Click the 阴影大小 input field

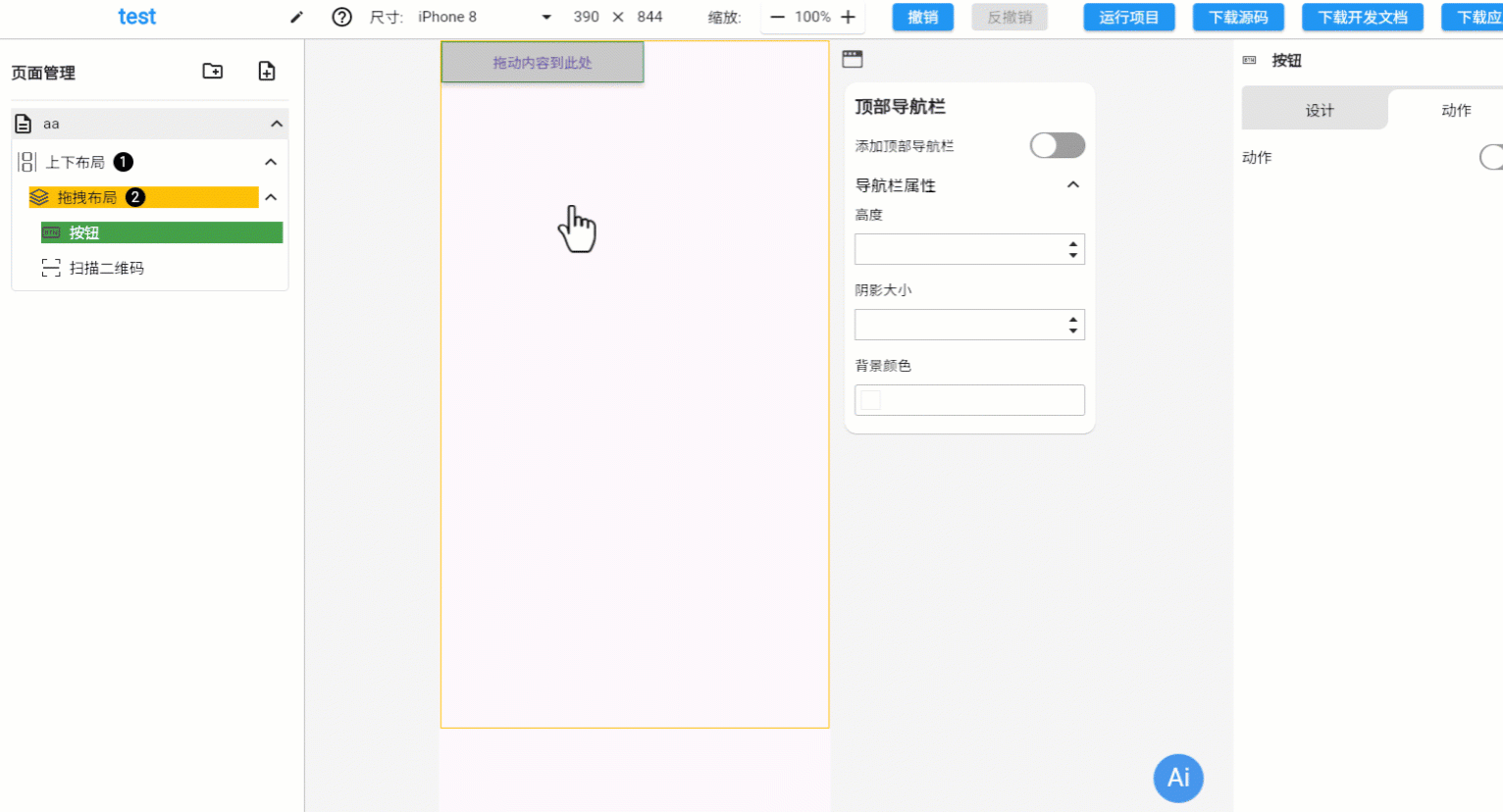969,325
